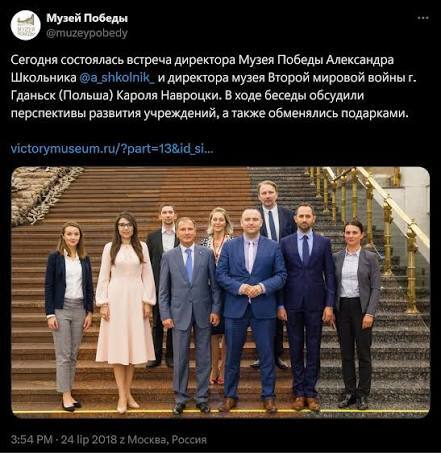Open the location Москва, Россия
Viewport: 441px width, 453px height.
[167, 439]
